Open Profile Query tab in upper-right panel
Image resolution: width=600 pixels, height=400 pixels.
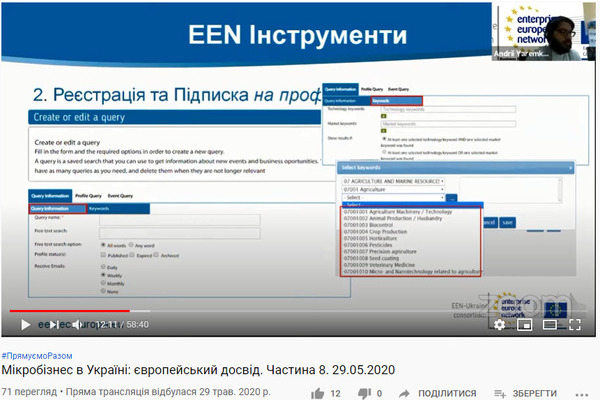[372, 89]
